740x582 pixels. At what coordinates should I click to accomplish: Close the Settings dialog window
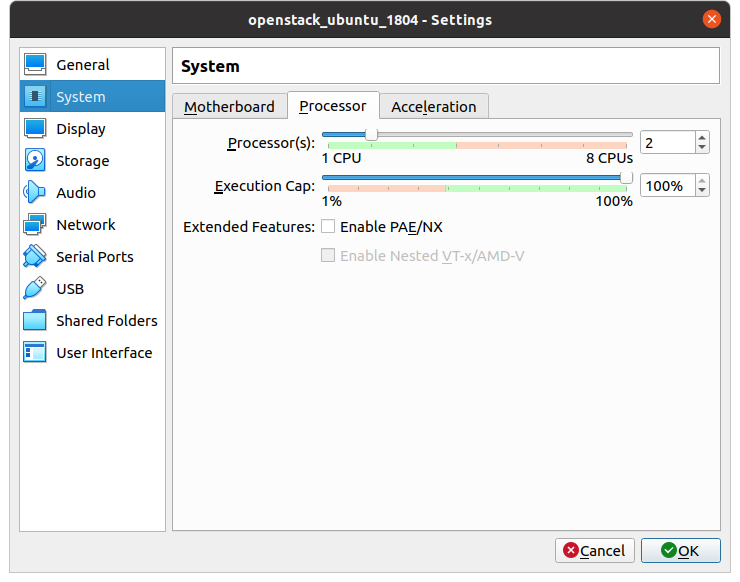pyautogui.click(x=711, y=19)
